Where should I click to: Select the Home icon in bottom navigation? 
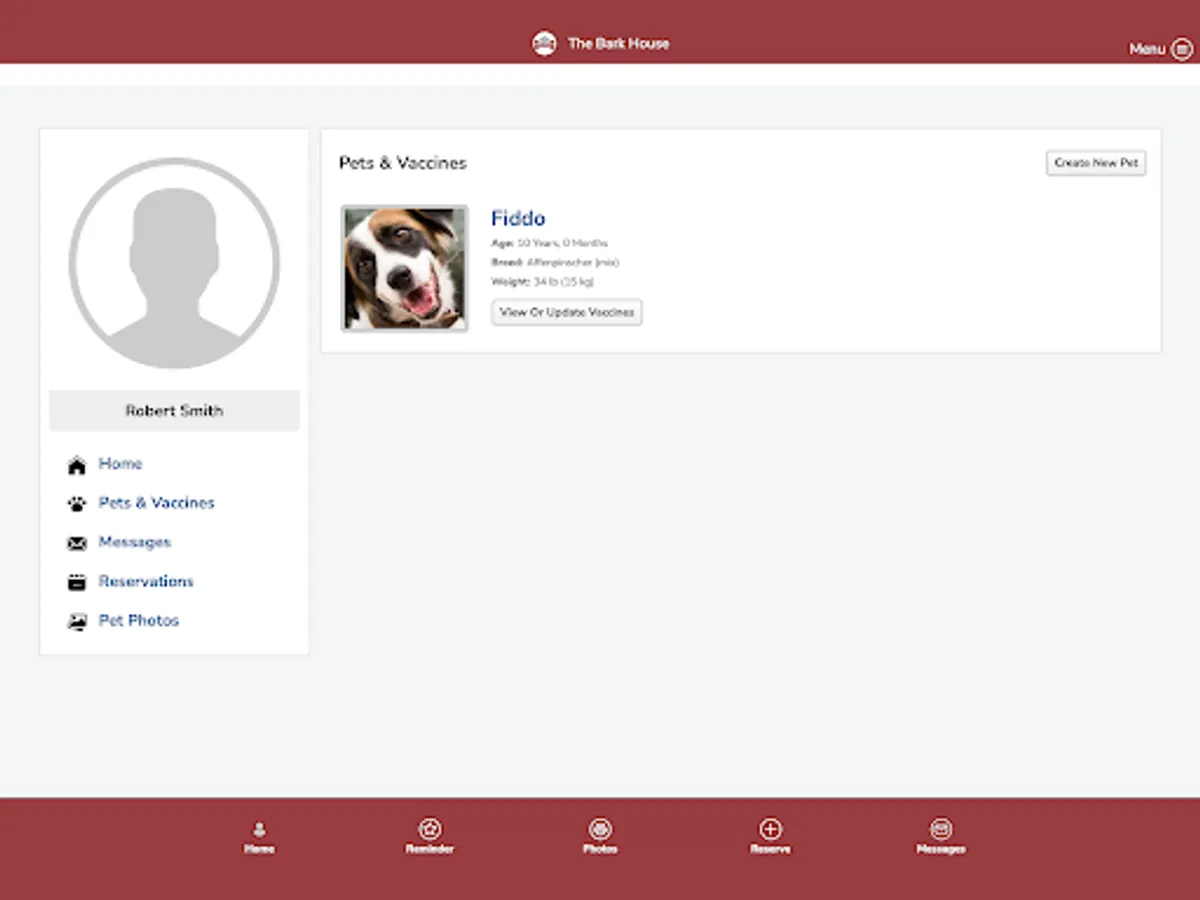tap(259, 829)
